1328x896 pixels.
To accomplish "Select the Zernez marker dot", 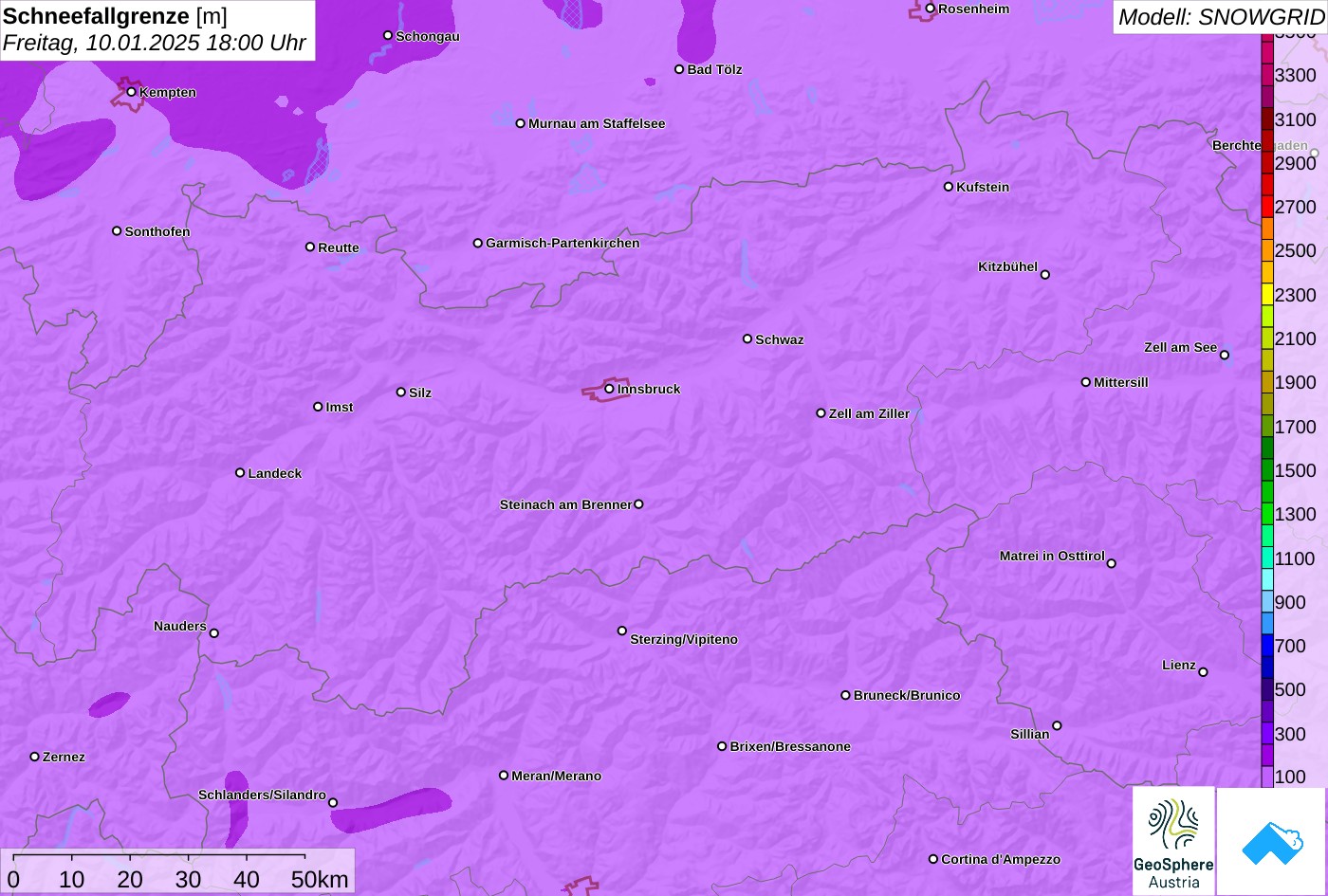I will click(35, 757).
